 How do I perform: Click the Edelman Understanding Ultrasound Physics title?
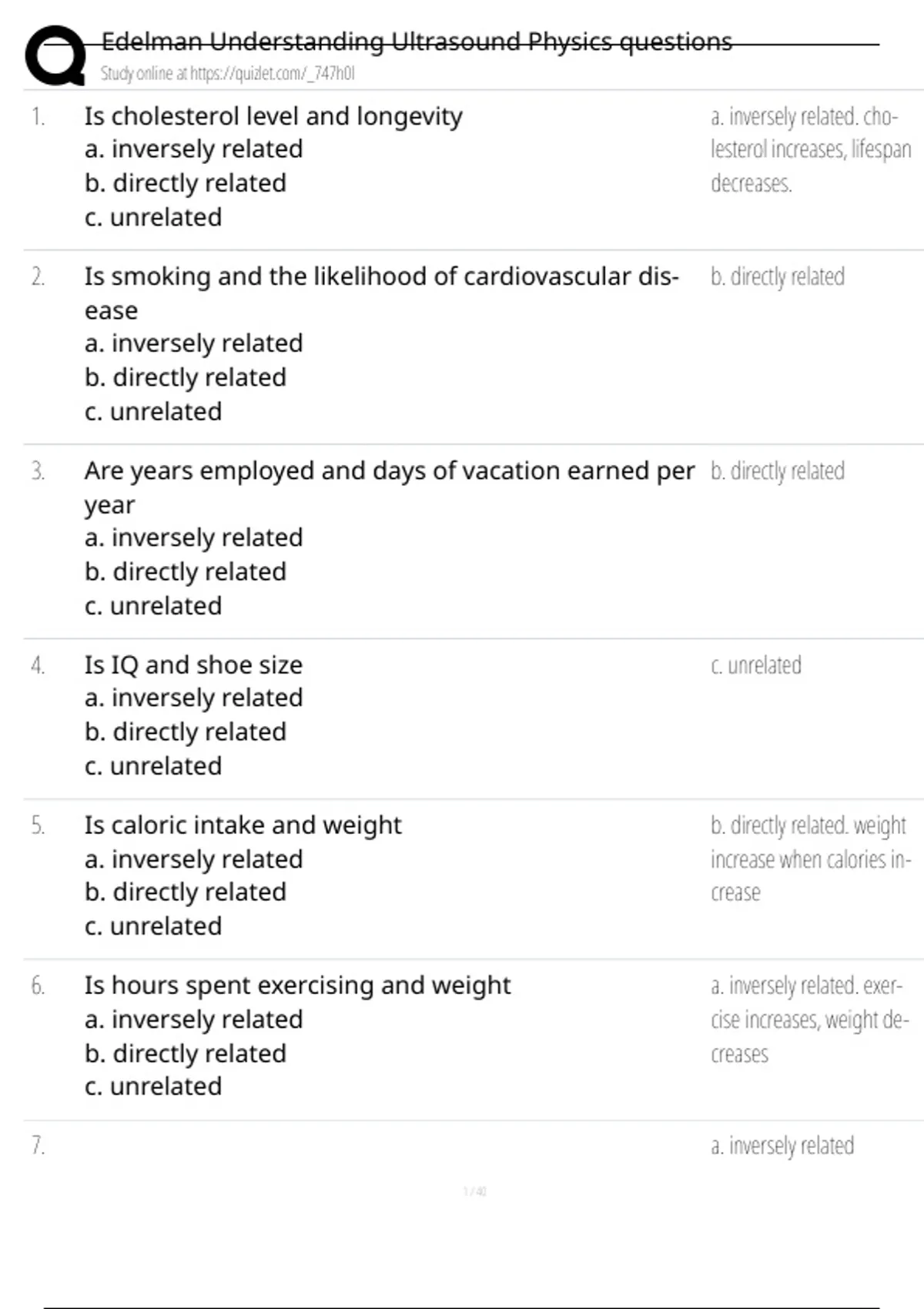(x=416, y=42)
